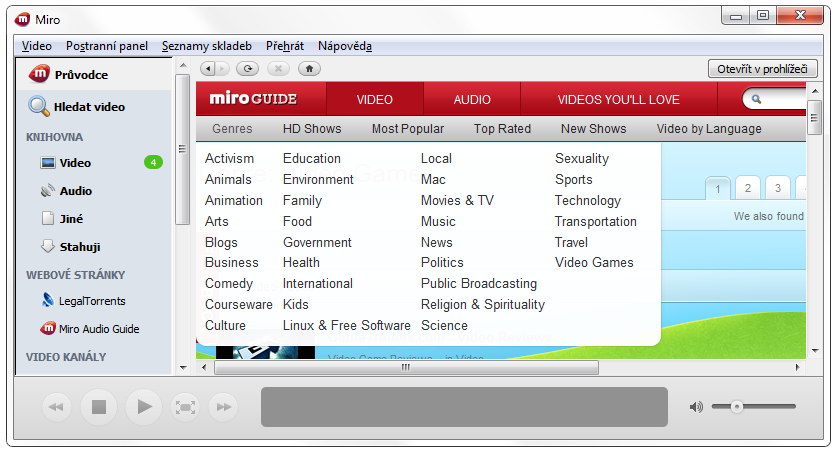
Task: Reload the Miro Guide page
Action: pos(247,69)
